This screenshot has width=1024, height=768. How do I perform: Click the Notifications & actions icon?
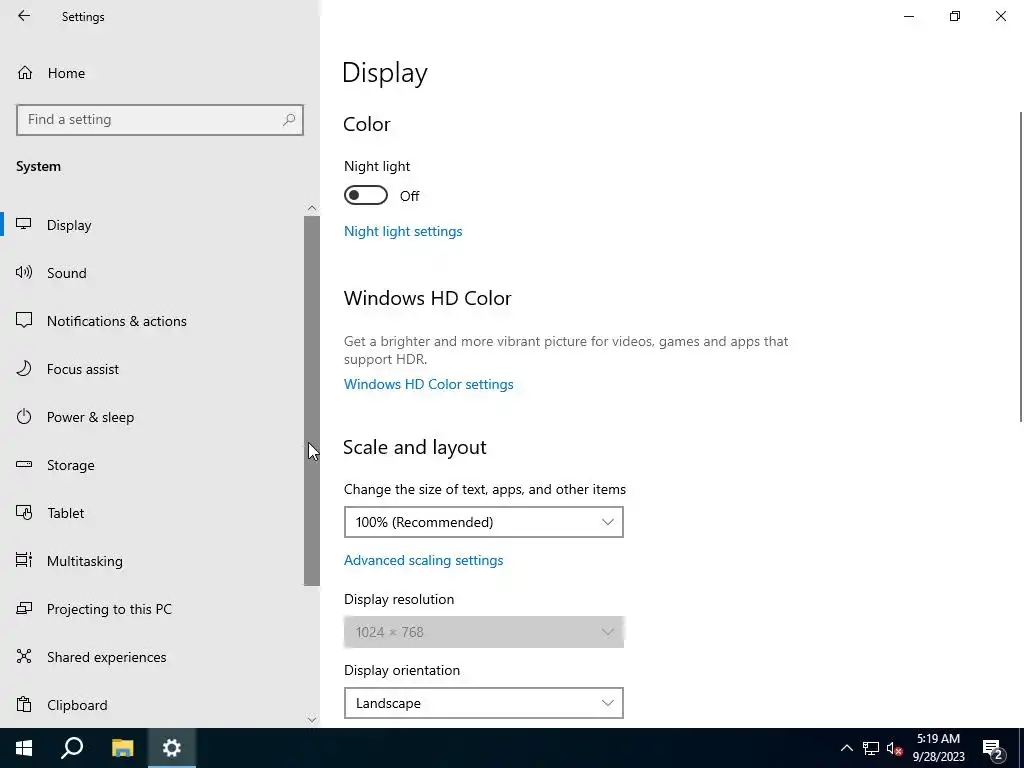[24, 320]
